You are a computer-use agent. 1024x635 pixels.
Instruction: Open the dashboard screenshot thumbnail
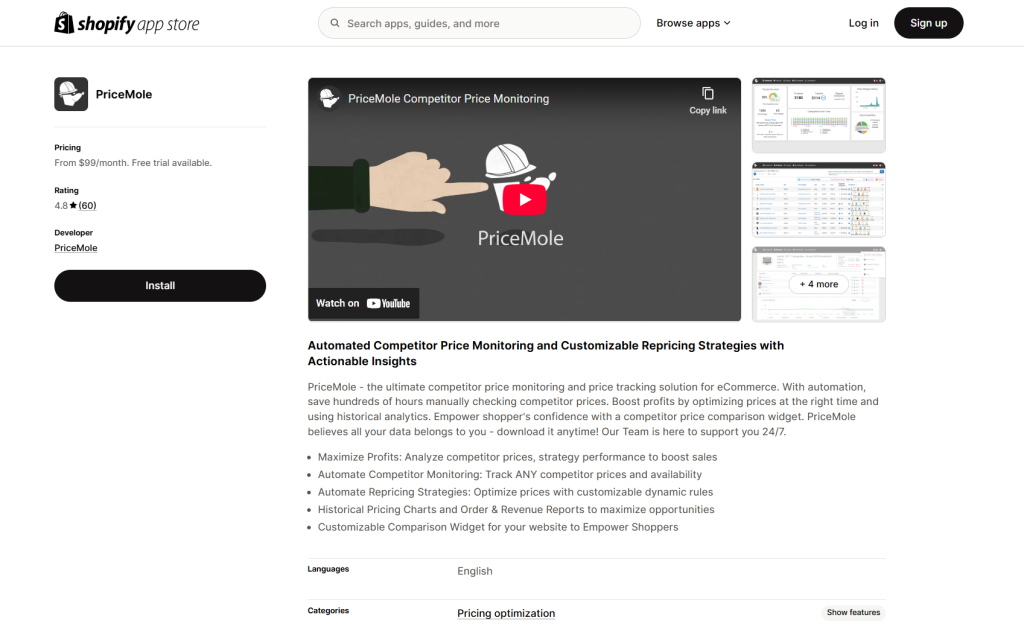(x=818, y=116)
